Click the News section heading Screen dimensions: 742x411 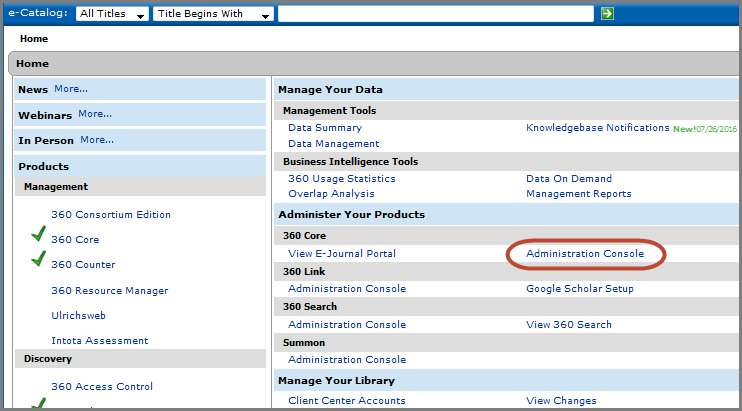point(33,89)
